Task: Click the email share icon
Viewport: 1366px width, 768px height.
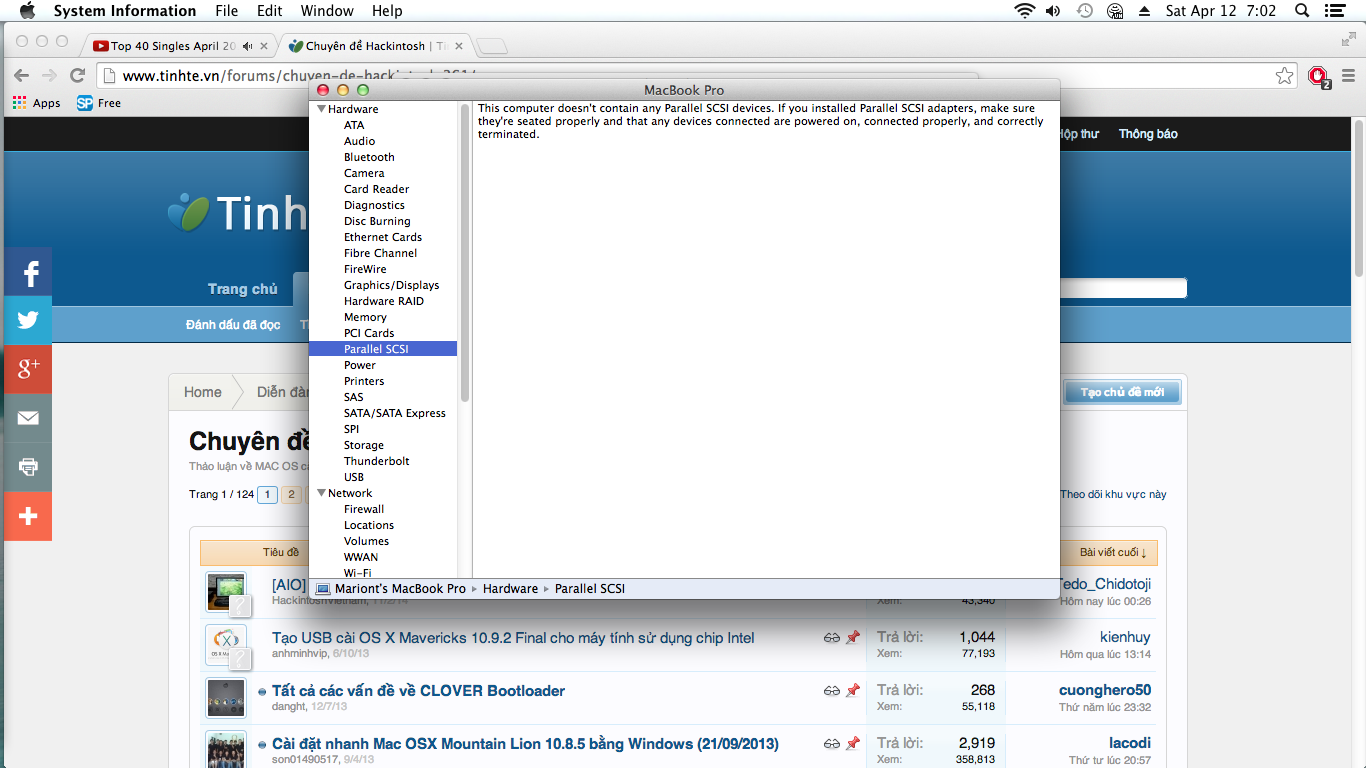Action: pos(28,418)
